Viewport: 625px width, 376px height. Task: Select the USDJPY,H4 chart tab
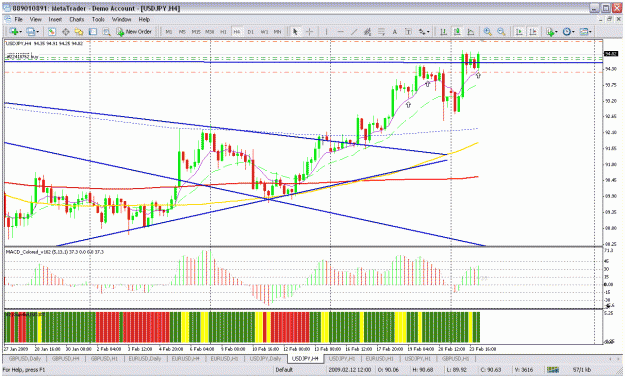(x=305, y=358)
